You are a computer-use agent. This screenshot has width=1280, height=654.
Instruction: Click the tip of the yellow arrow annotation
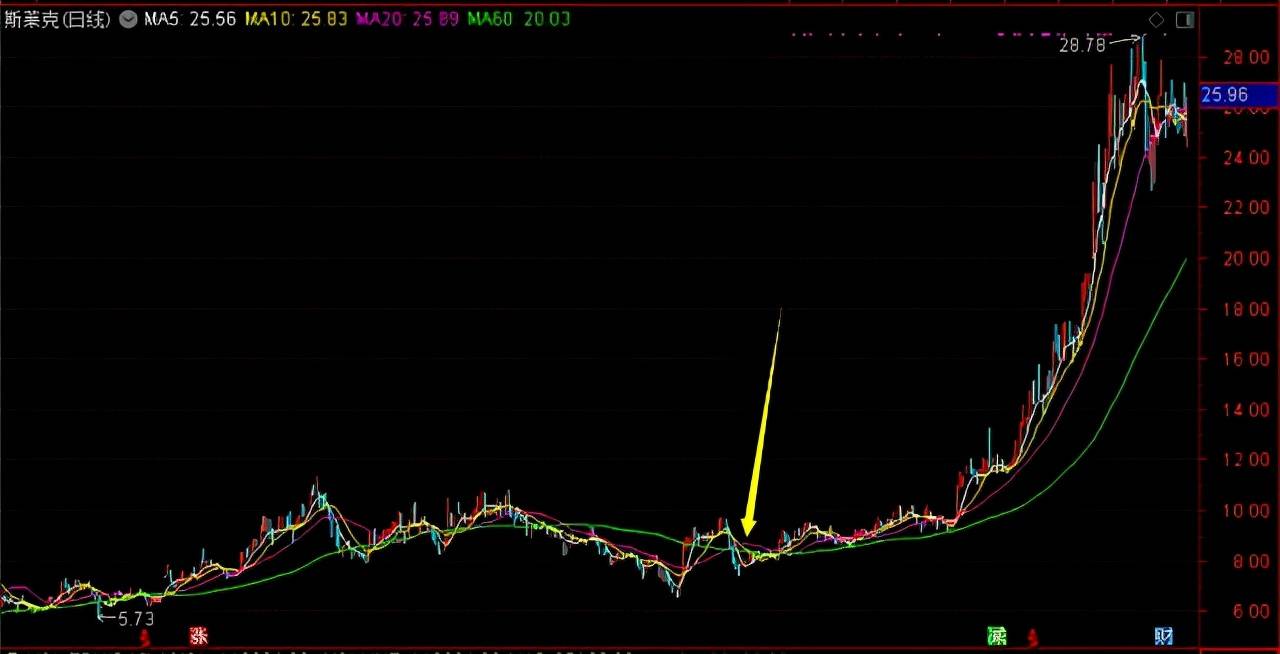coord(746,535)
